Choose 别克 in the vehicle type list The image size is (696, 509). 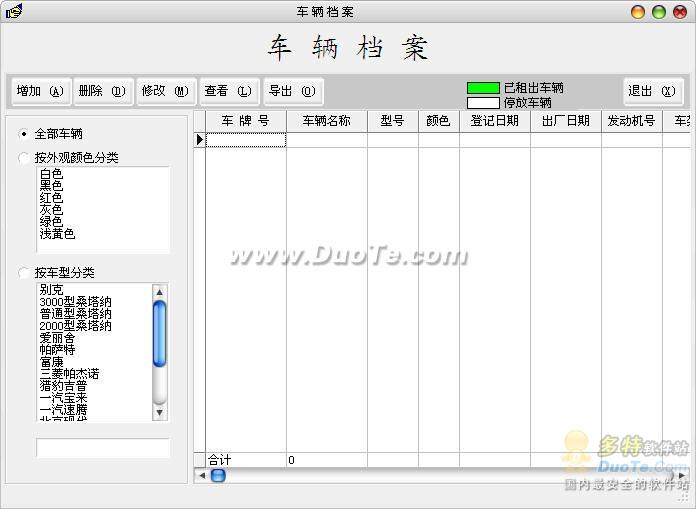(x=51, y=290)
